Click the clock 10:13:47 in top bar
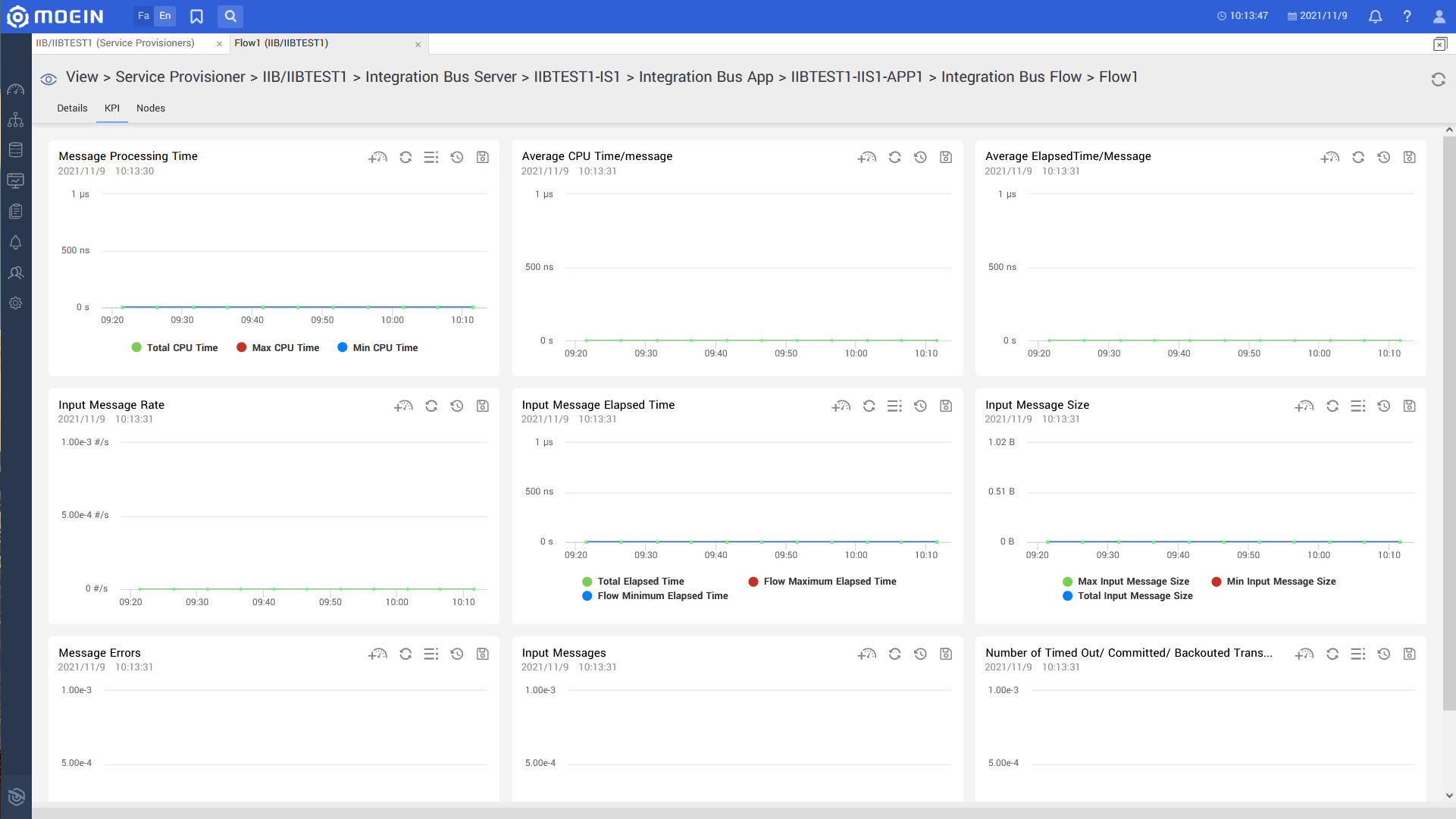This screenshot has height=819, width=1456. click(x=1242, y=16)
